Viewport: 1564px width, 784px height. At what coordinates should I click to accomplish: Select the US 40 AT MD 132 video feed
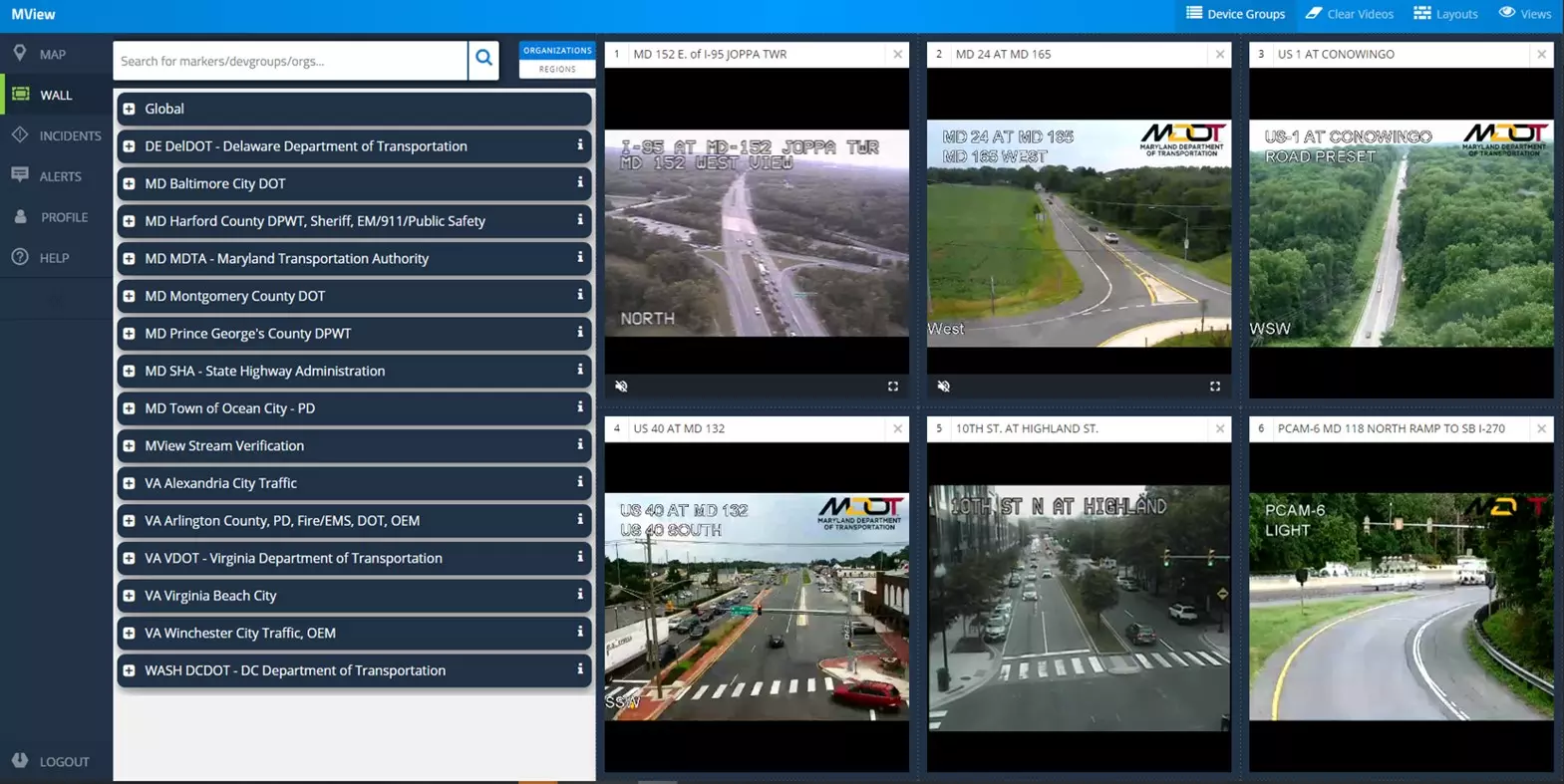[757, 607]
